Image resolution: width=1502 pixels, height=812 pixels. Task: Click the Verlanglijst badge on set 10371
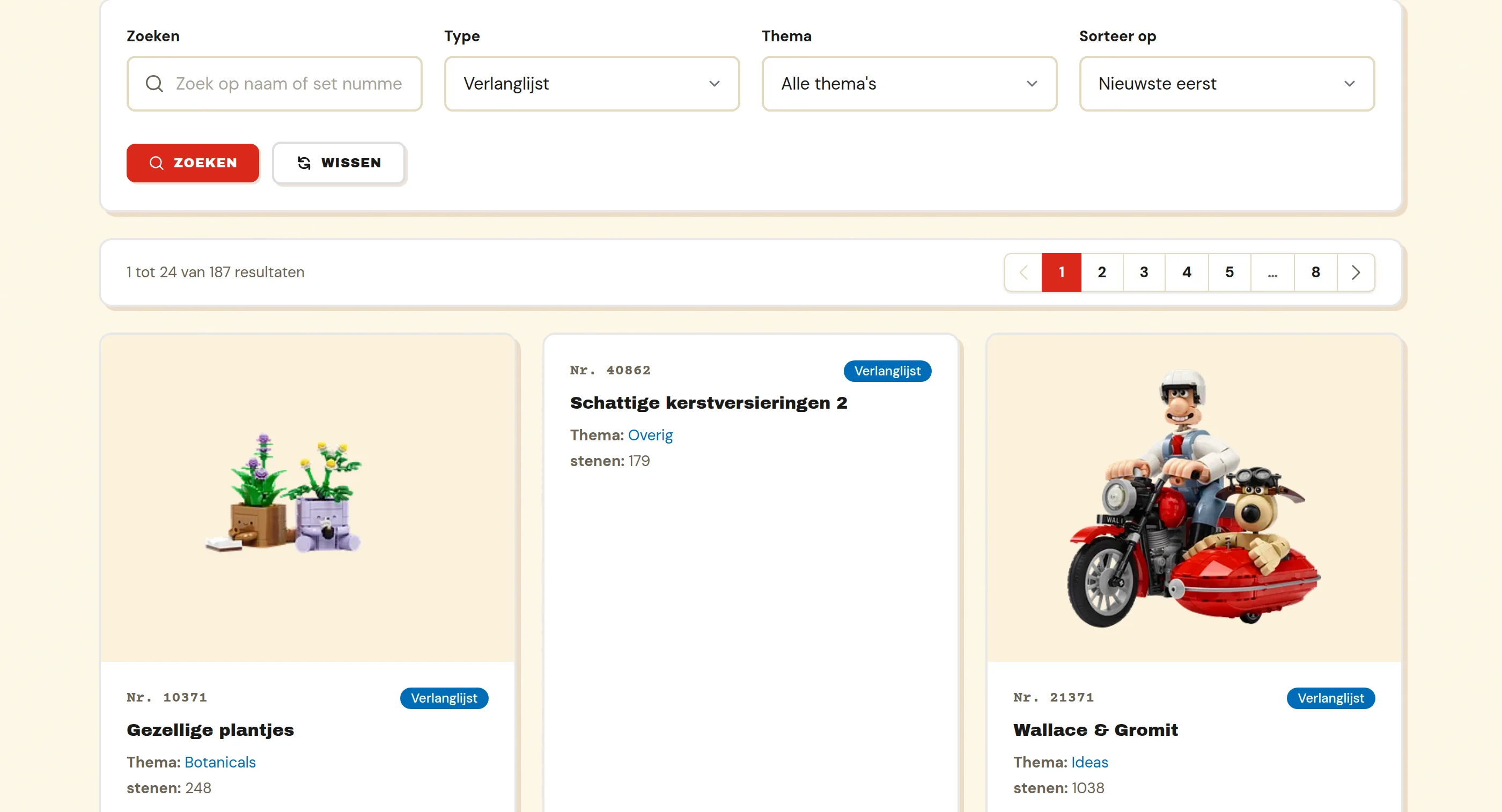click(x=444, y=698)
